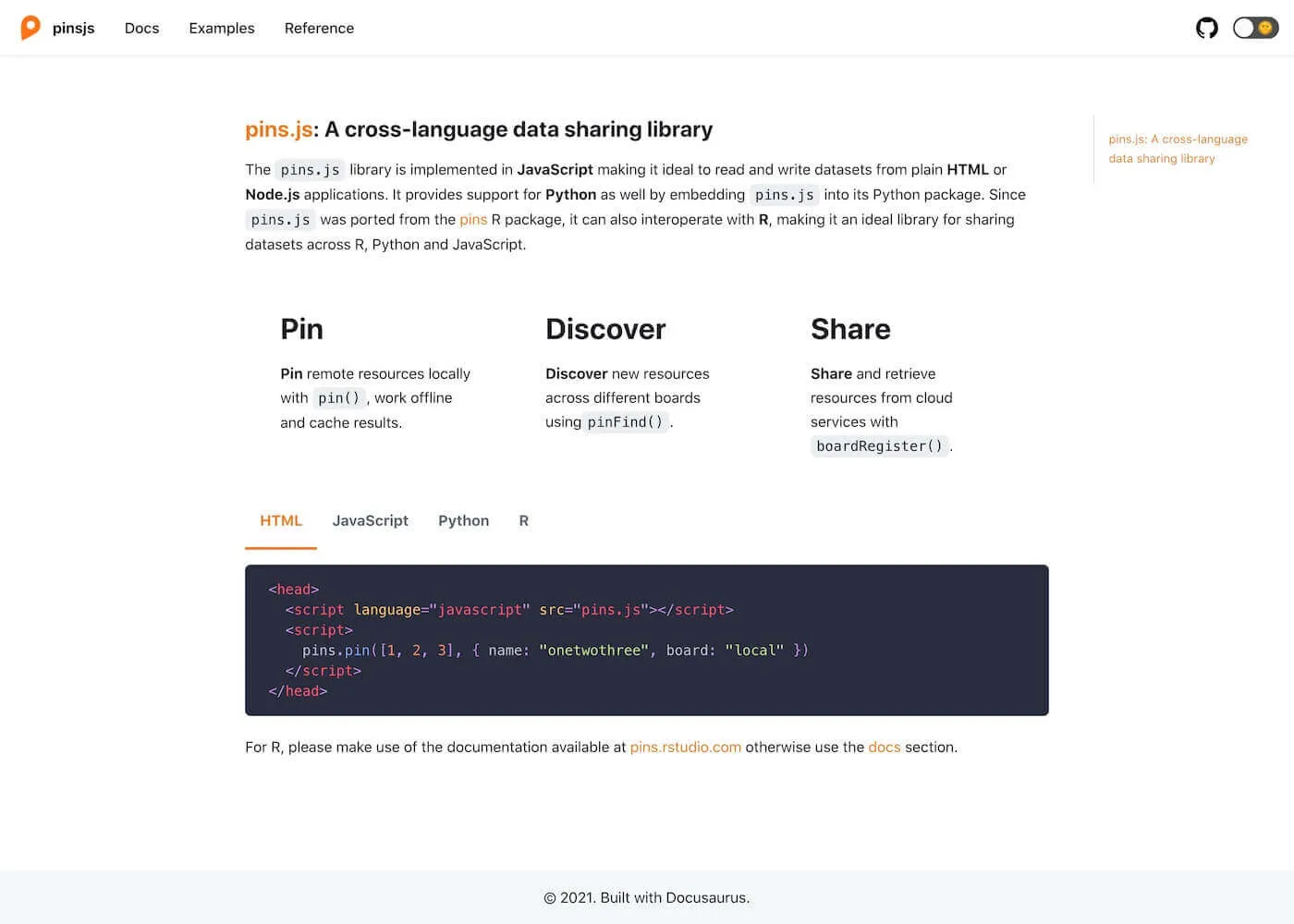Follow the orange 'pins' R package link
1294x924 pixels.
click(x=473, y=220)
